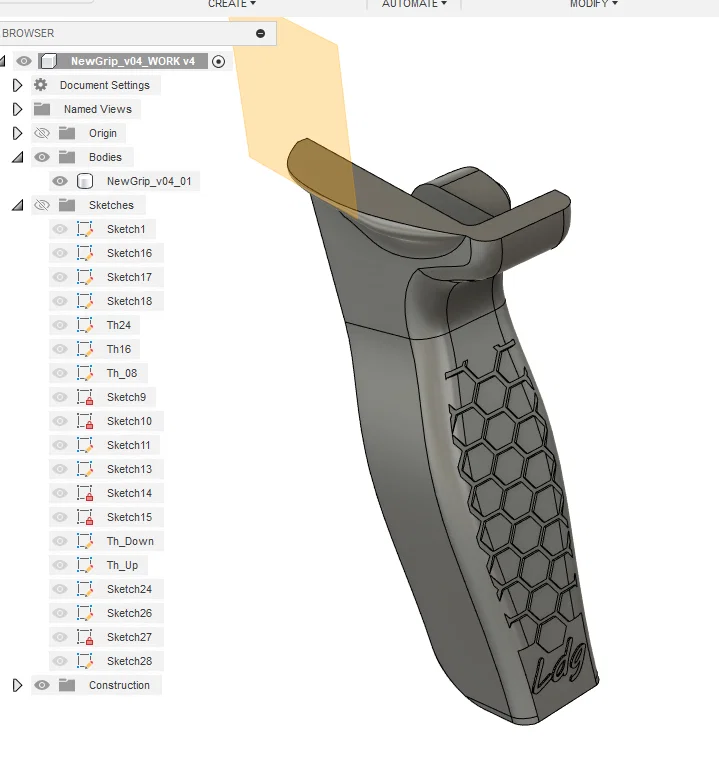Screen dimensions: 719x765
Task: Hide the Bodies folder
Action: [42, 157]
